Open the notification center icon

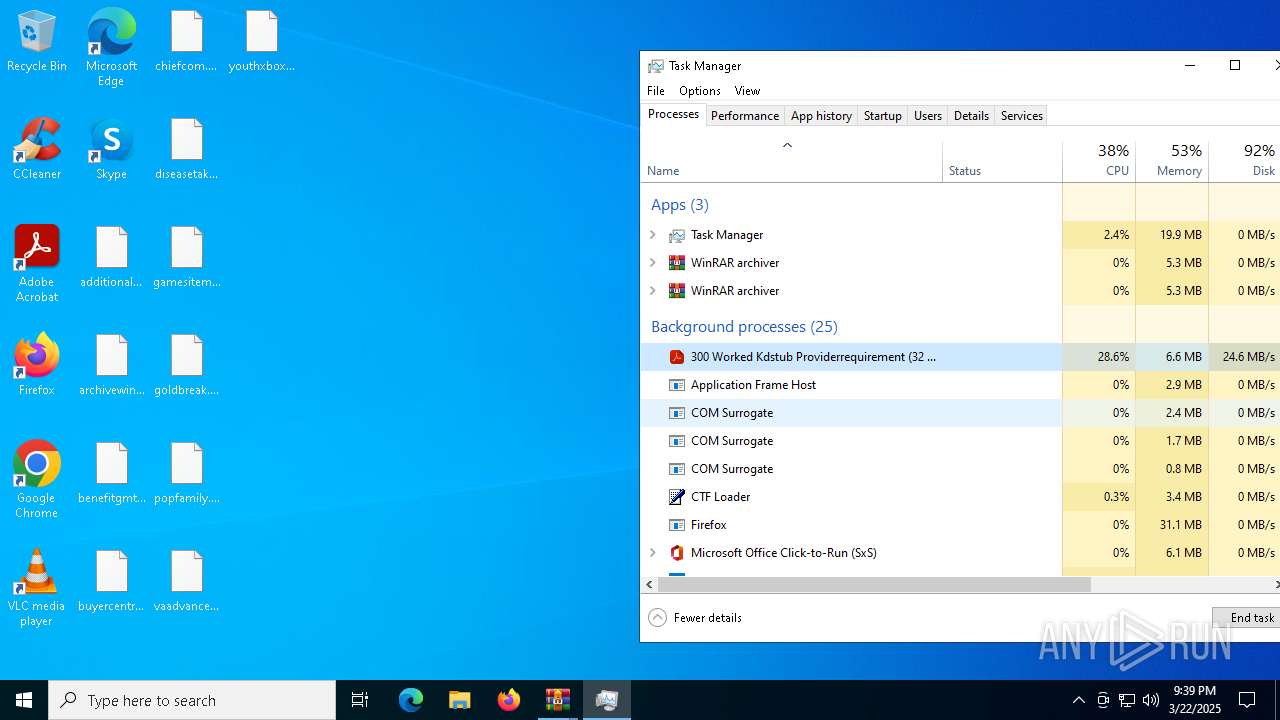coord(1247,700)
